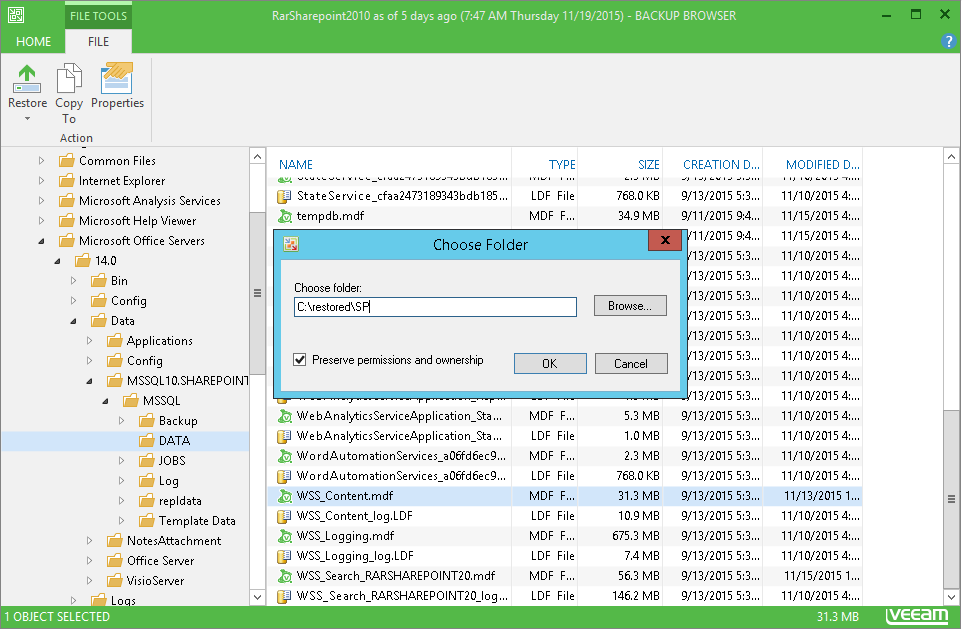Sort by the SIZE column header
Image resolution: width=962 pixels, height=630 pixels.
click(648, 164)
